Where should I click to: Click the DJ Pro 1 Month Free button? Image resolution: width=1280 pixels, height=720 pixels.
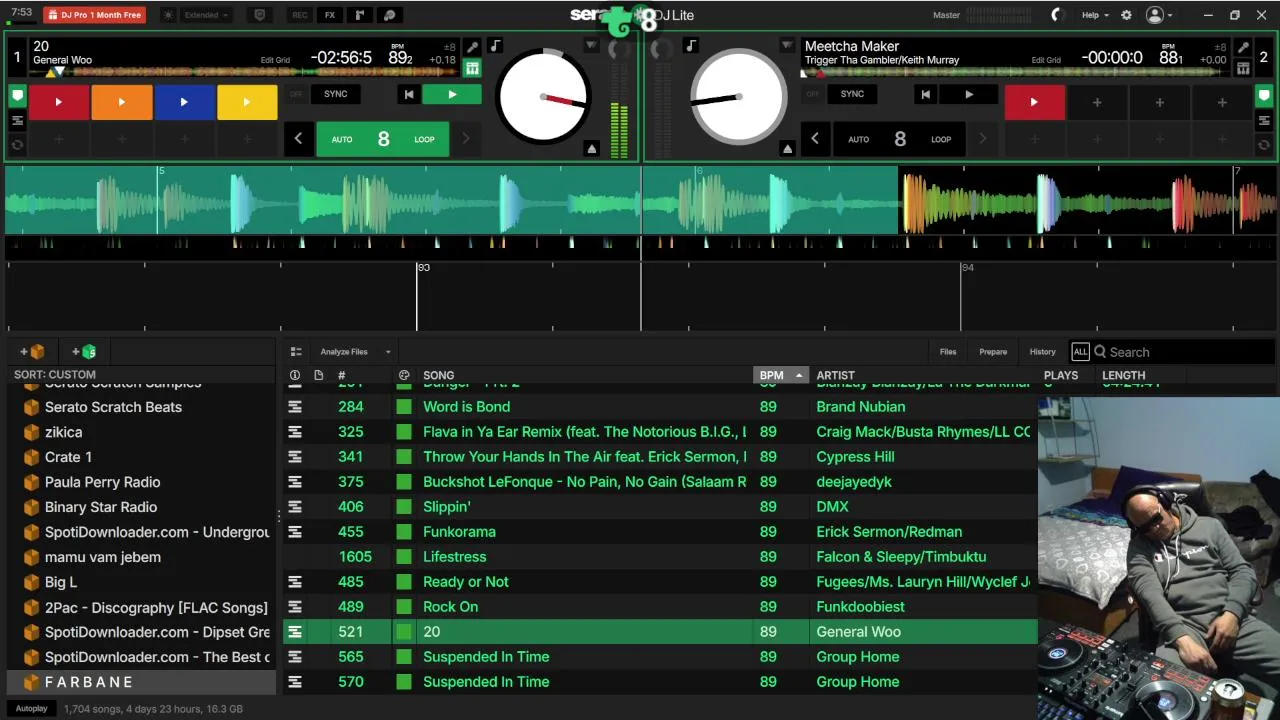point(94,15)
